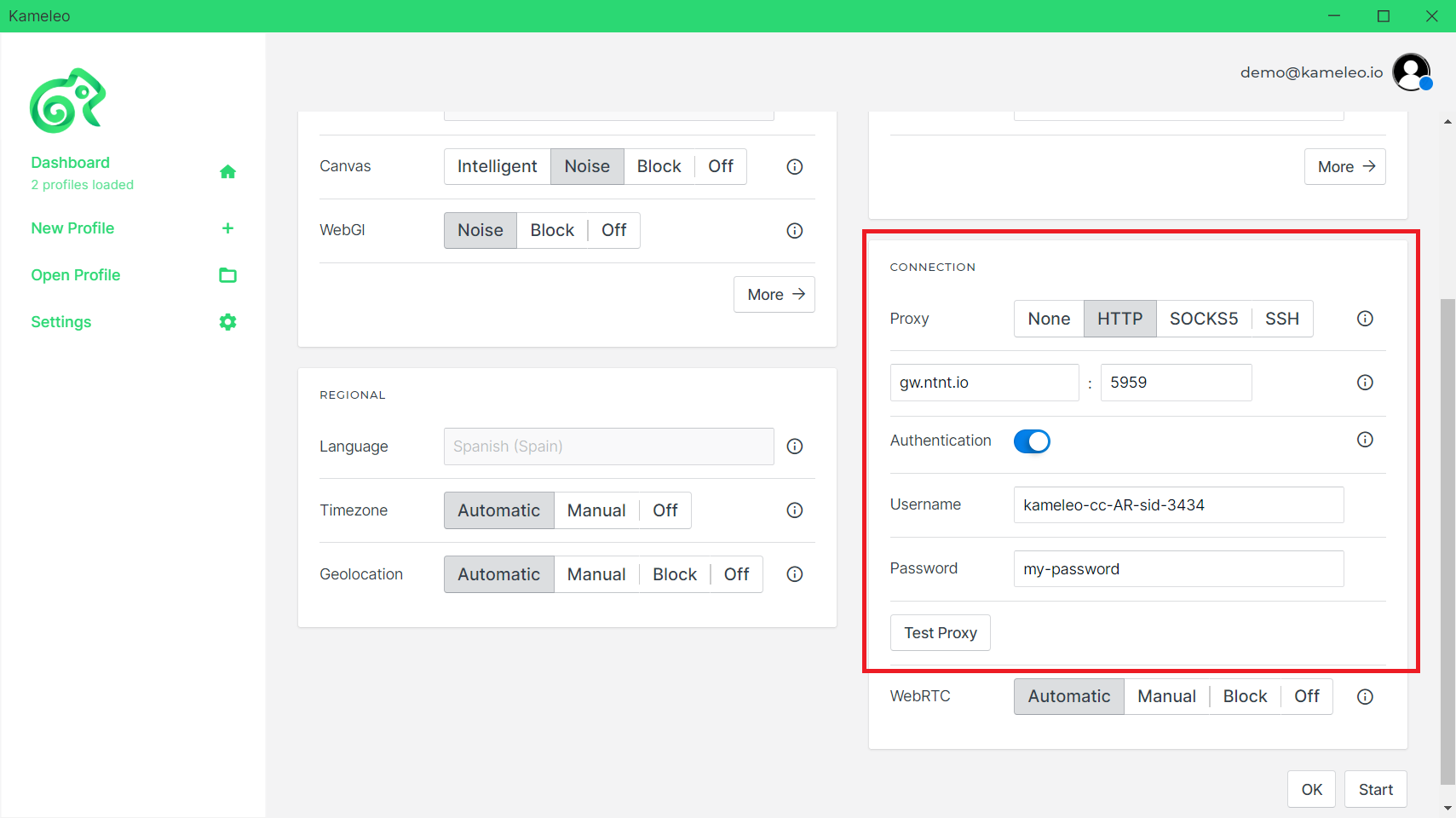Show info for the Authentication toggle
The width and height of the screenshot is (1456, 818).
(1365, 440)
